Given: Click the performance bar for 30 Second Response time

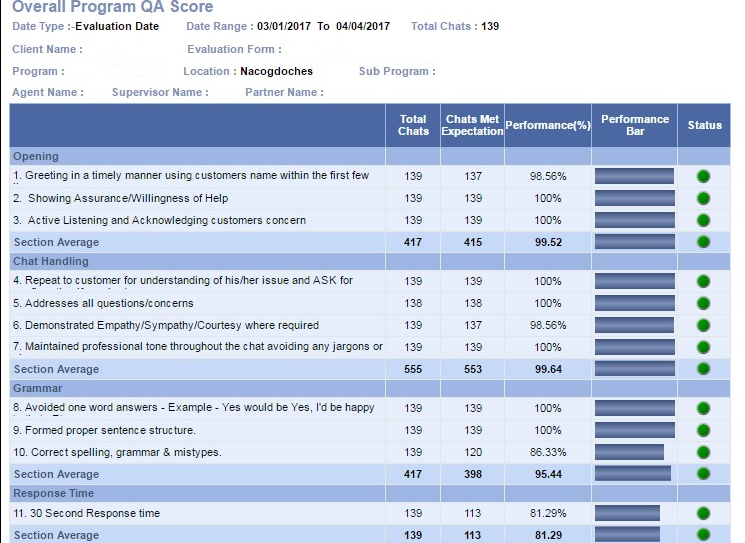Looking at the screenshot, I should pyautogui.click(x=627, y=513).
